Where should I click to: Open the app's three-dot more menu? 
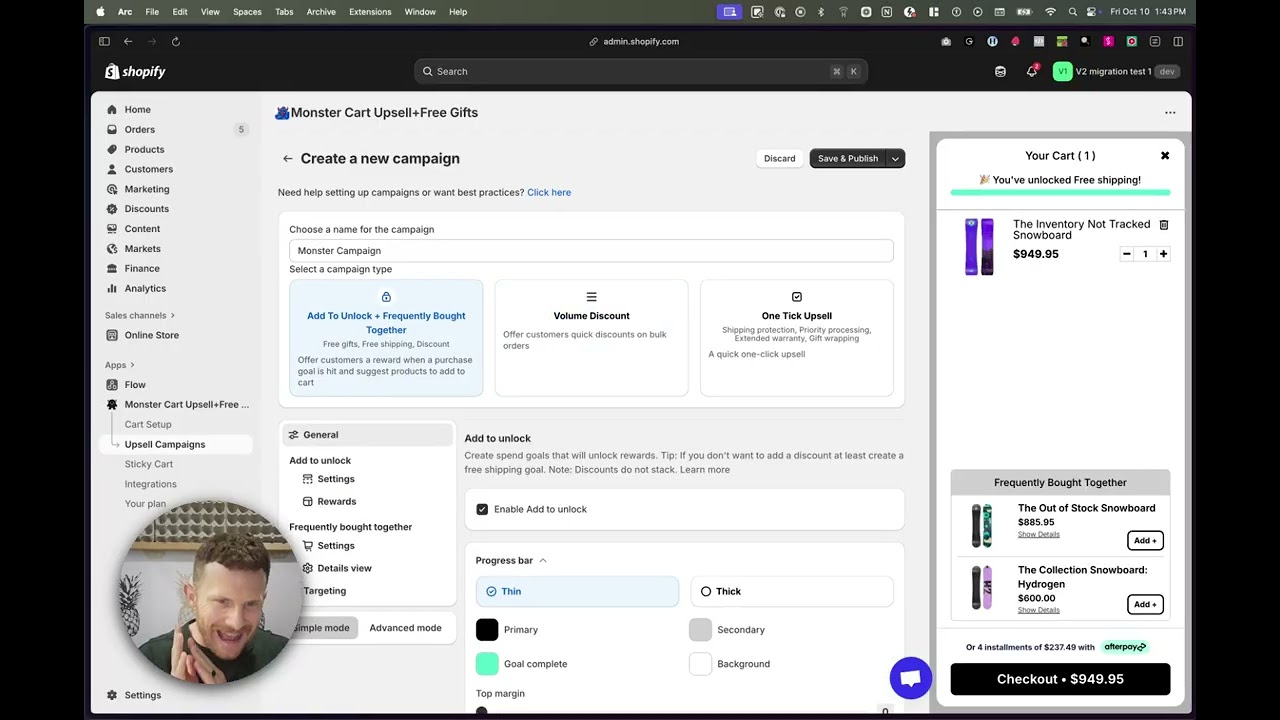1170,113
